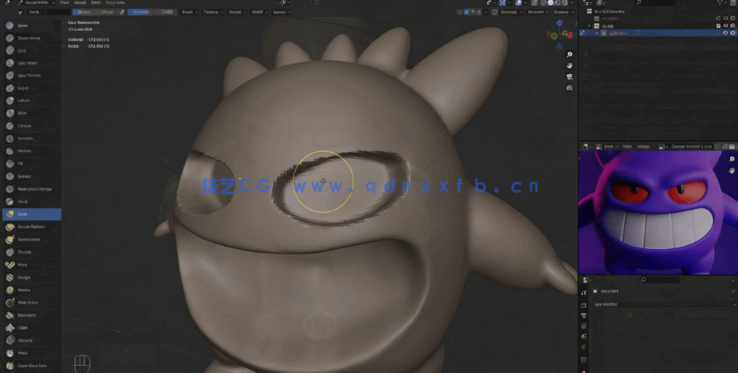This screenshot has height=373, width=738.
Task: Select the Clay brush
Action: [31, 50]
